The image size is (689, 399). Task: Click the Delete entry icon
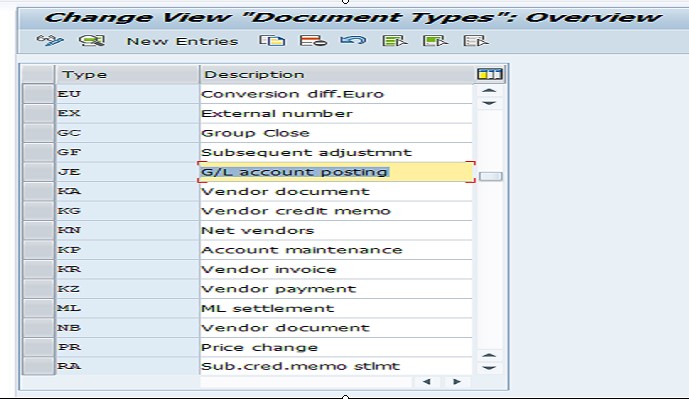click(x=313, y=41)
